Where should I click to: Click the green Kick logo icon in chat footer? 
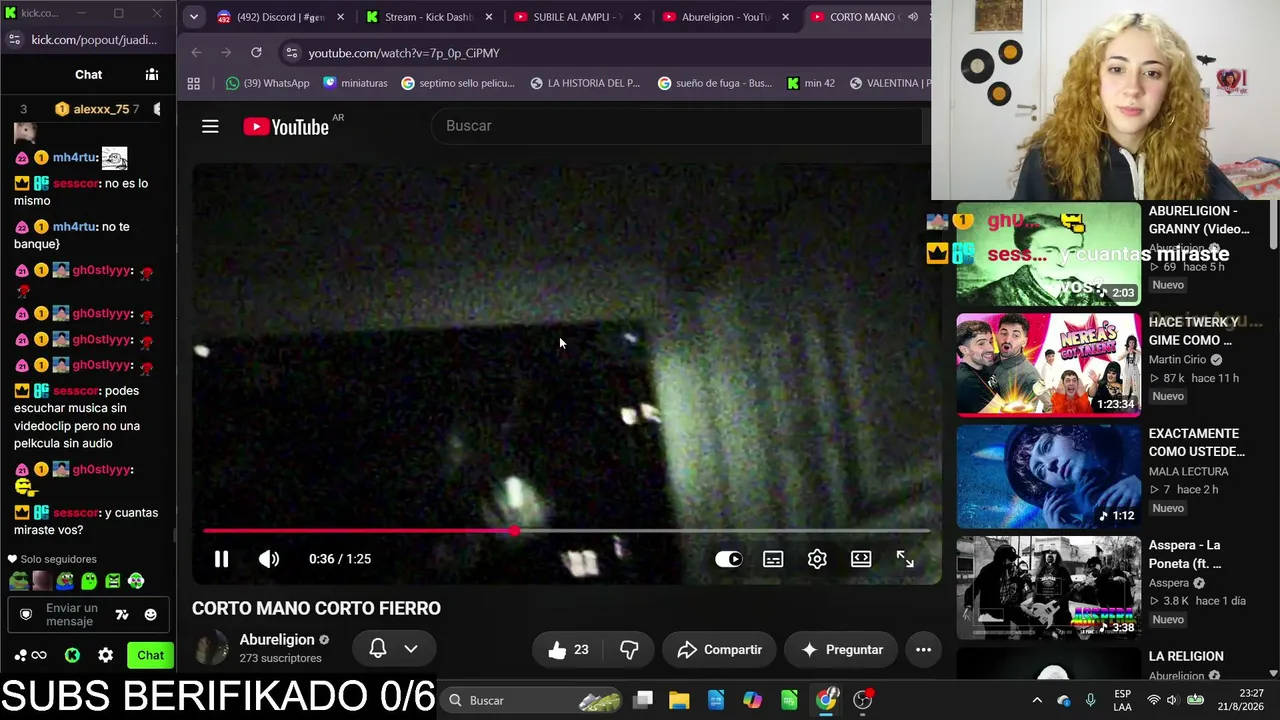tap(72, 656)
